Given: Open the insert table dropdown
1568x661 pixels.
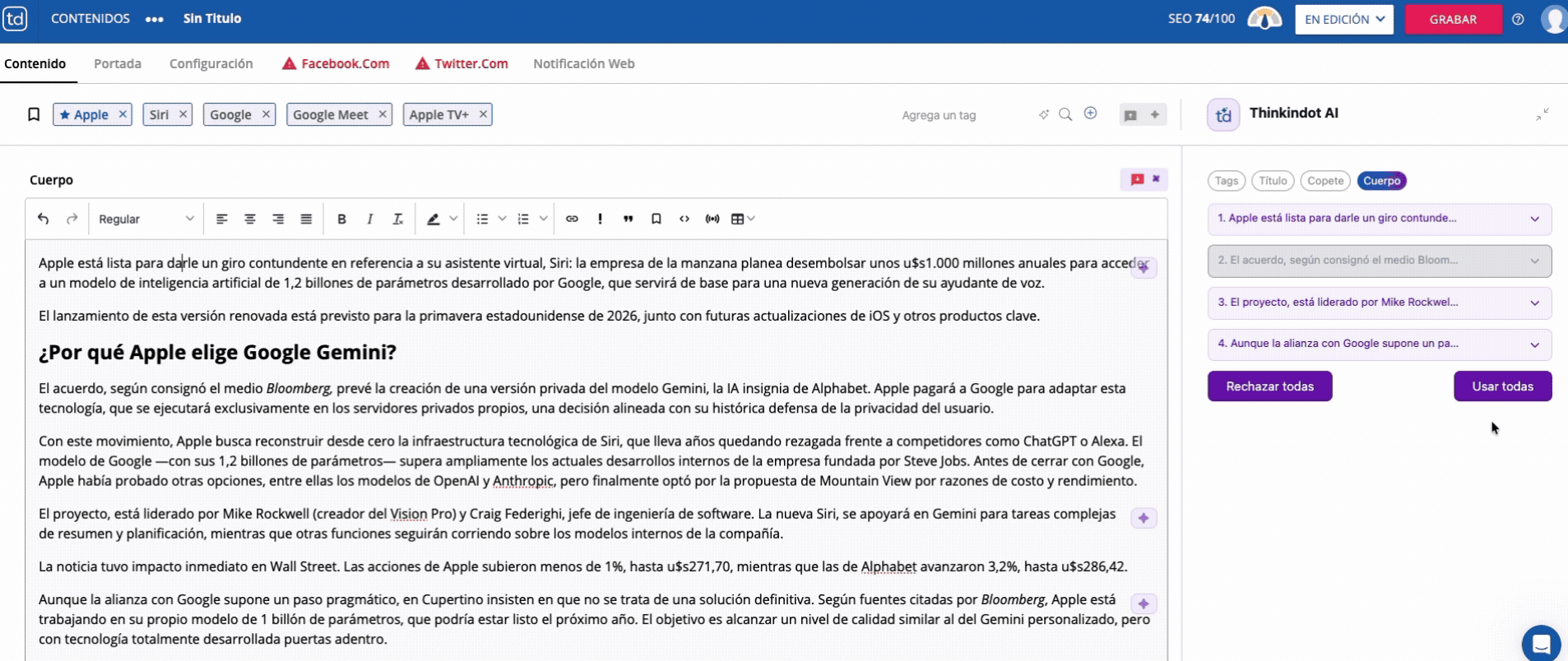Looking at the screenshot, I should (743, 219).
